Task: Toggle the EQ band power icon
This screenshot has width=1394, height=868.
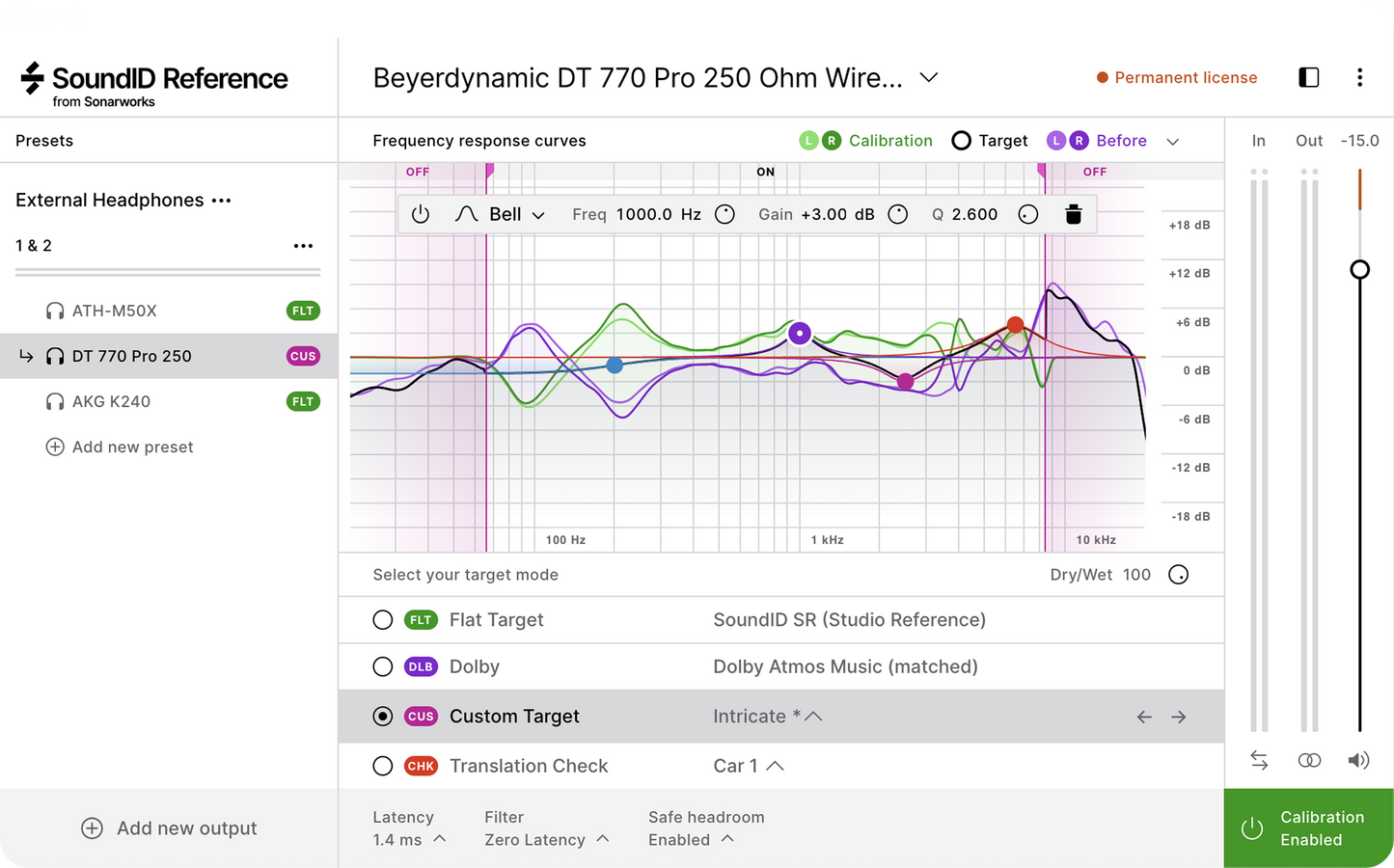Action: click(x=421, y=214)
